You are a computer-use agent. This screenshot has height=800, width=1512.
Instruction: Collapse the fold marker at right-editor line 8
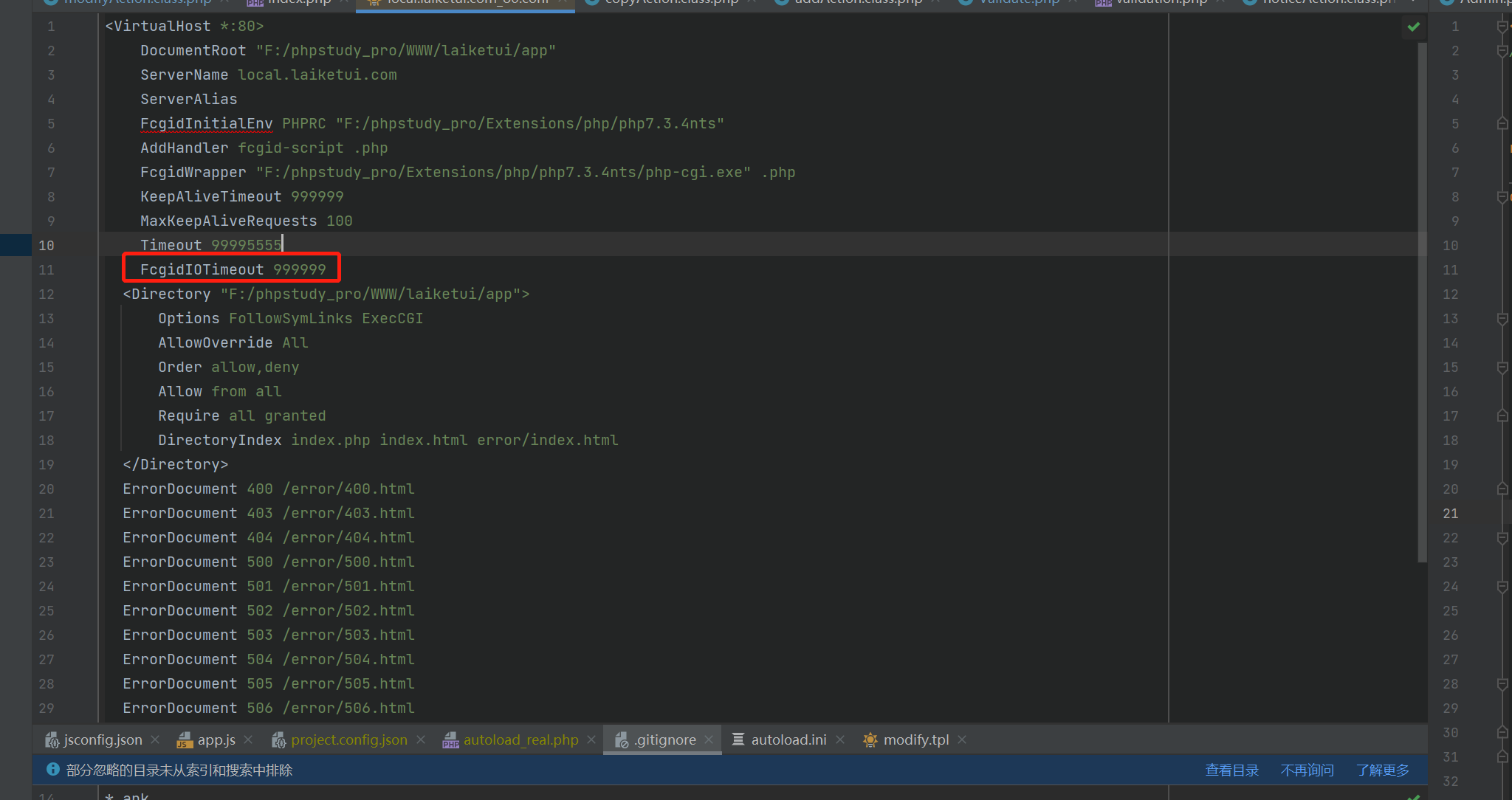[1502, 197]
